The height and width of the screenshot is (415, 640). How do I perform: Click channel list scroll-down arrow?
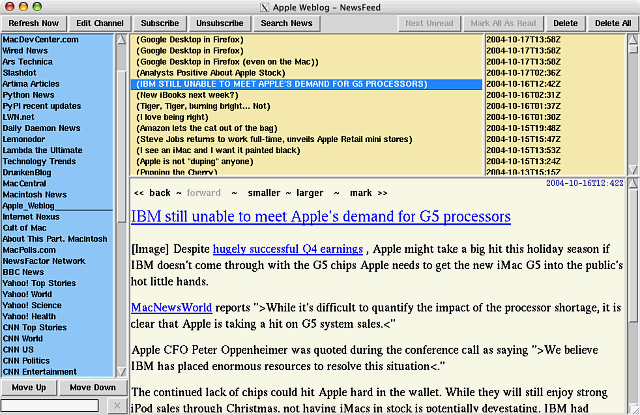point(122,371)
